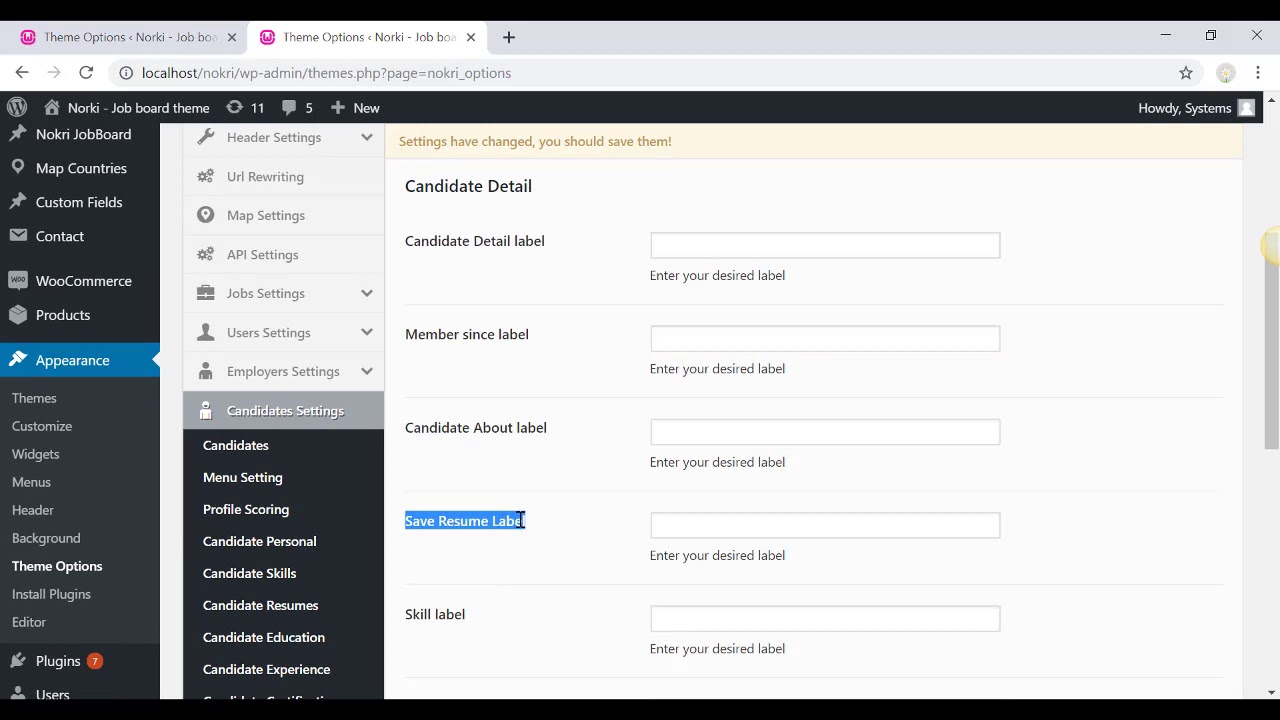The width and height of the screenshot is (1280, 720).
Task: Open a new browser tab
Action: click(x=509, y=37)
